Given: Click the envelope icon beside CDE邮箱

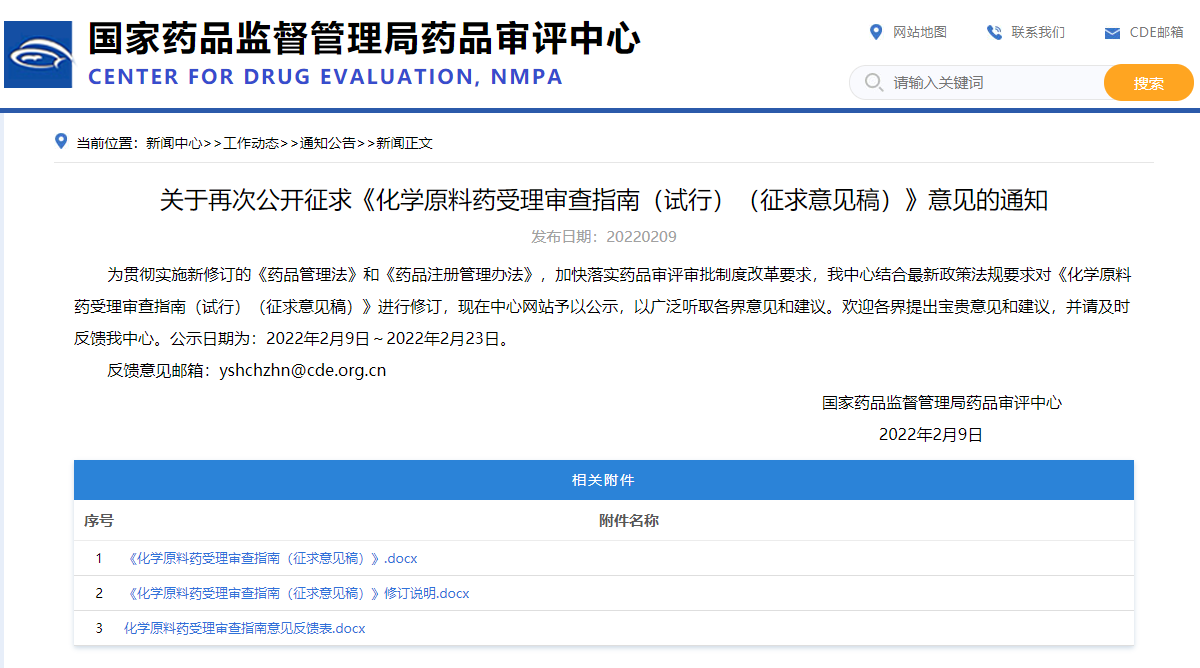Looking at the screenshot, I should point(1112,33).
